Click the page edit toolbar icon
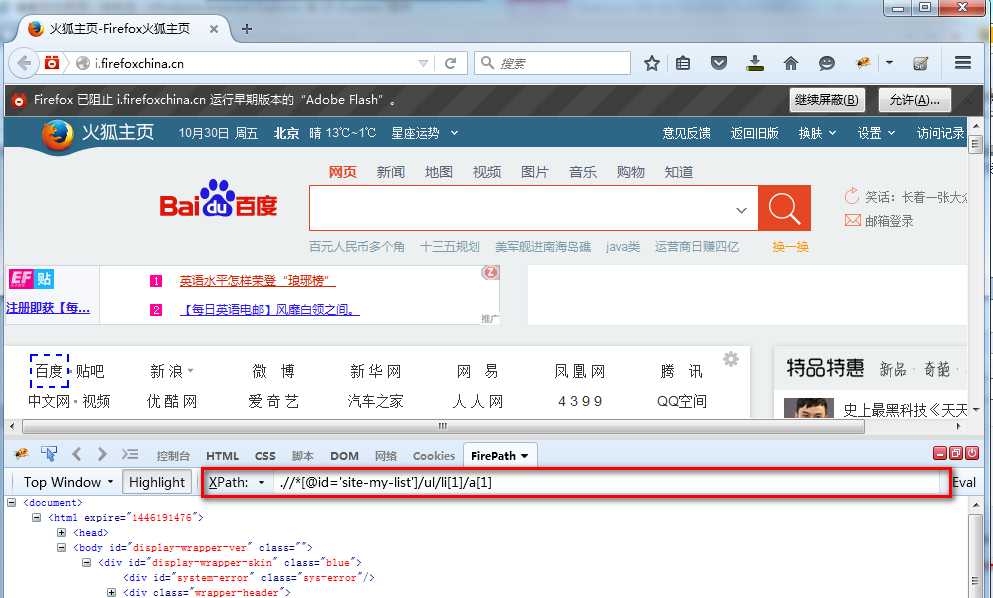The height and width of the screenshot is (598, 993). point(920,63)
